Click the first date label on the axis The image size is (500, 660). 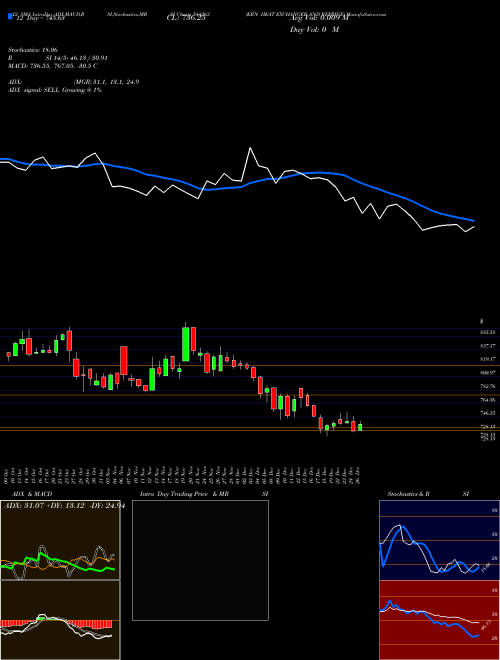8,474
